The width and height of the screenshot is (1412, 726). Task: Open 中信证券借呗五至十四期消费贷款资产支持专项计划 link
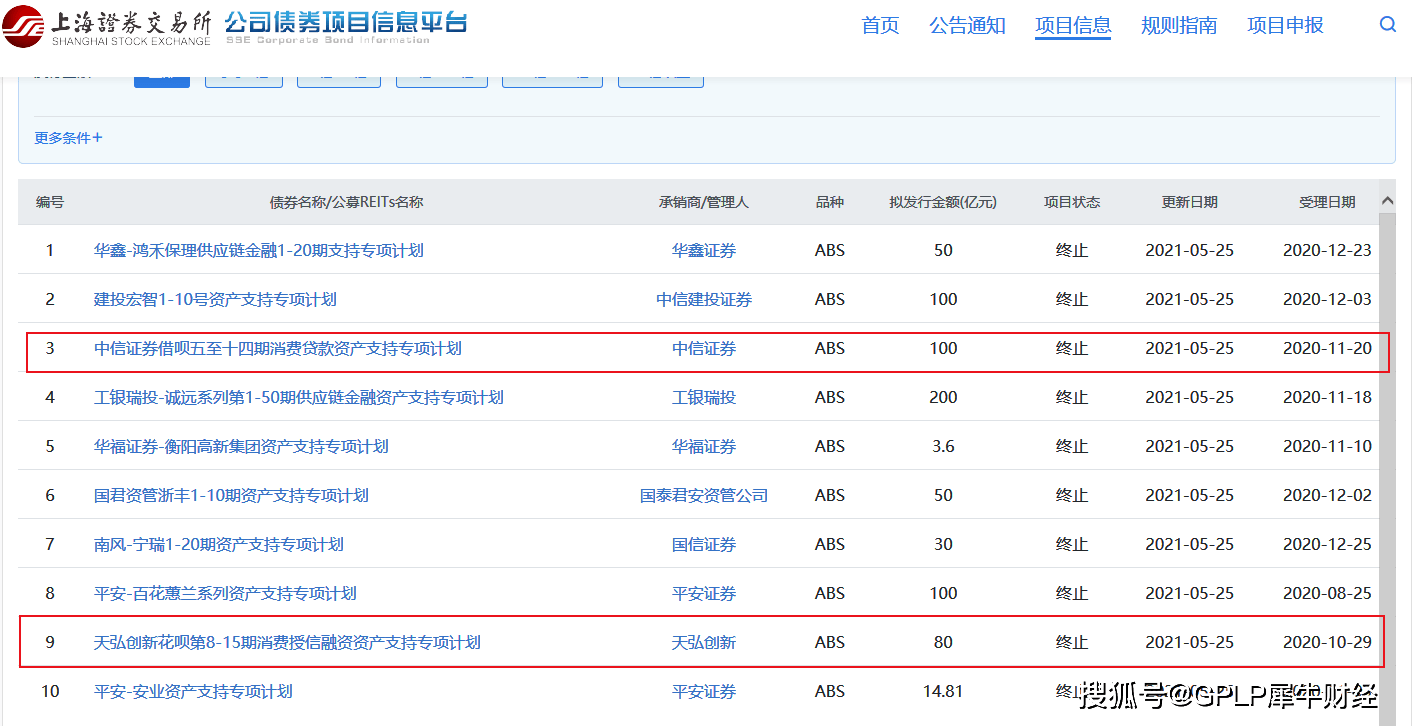point(278,348)
